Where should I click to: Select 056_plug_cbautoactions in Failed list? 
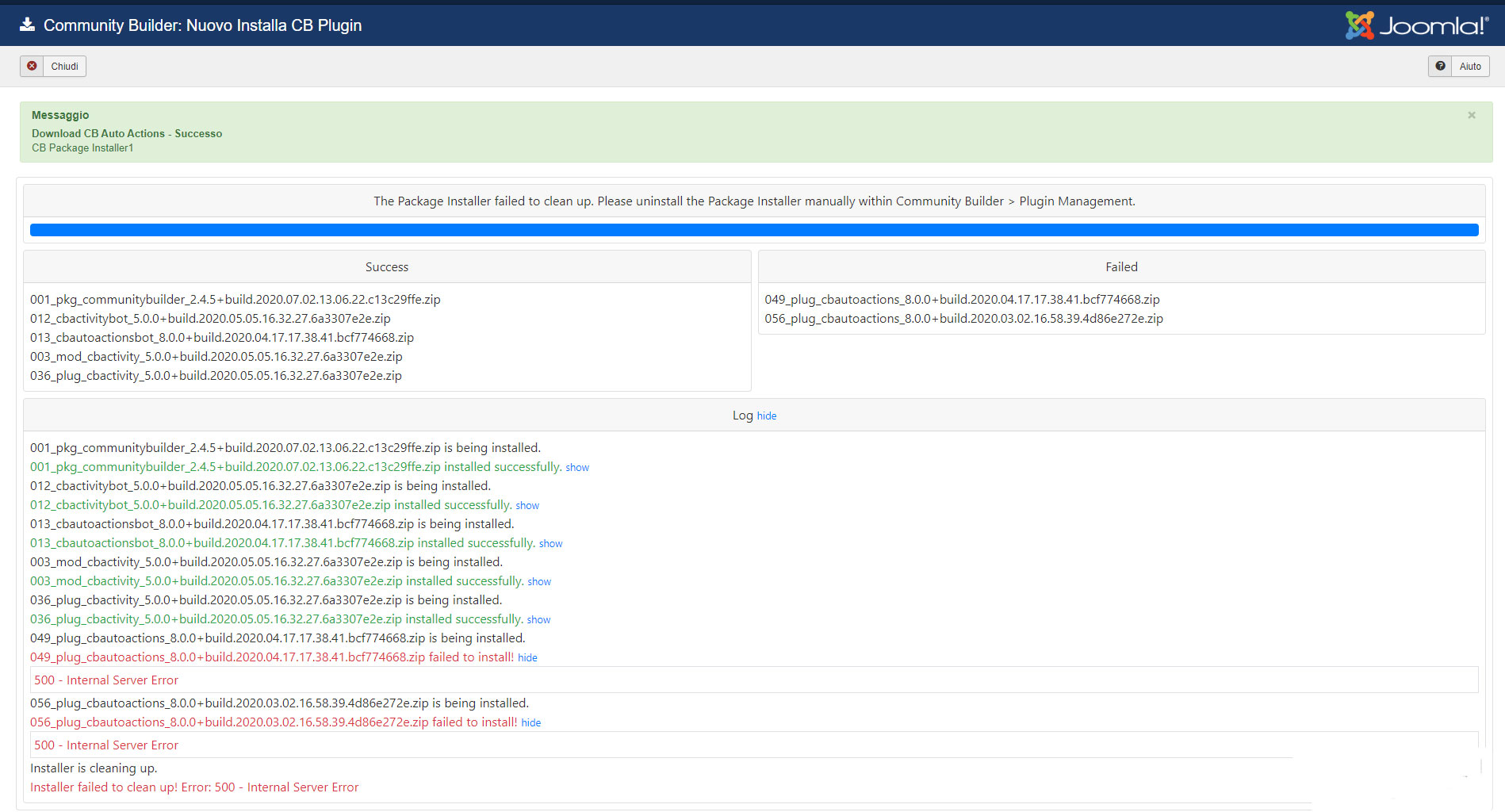(963, 319)
